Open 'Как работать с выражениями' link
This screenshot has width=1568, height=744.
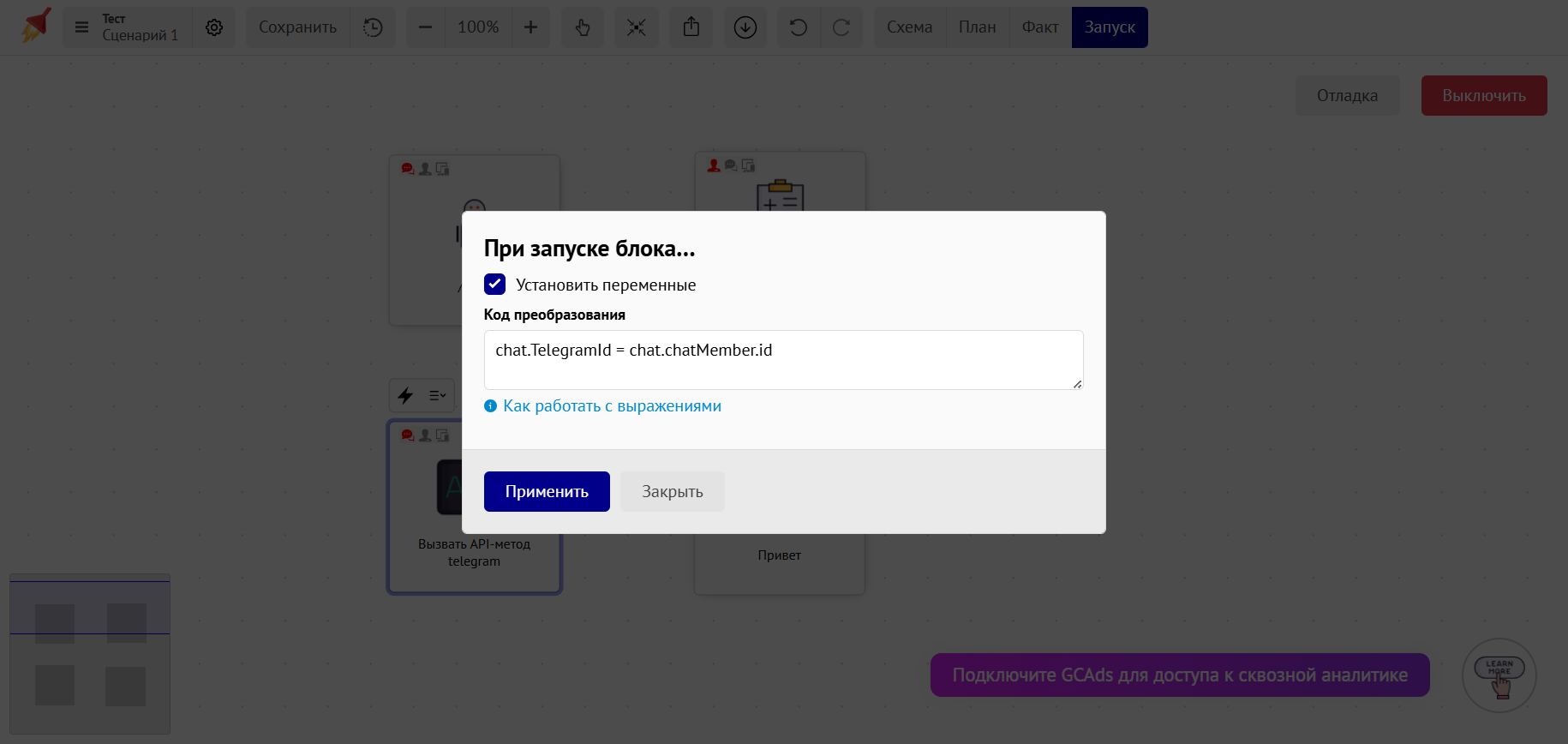click(612, 406)
